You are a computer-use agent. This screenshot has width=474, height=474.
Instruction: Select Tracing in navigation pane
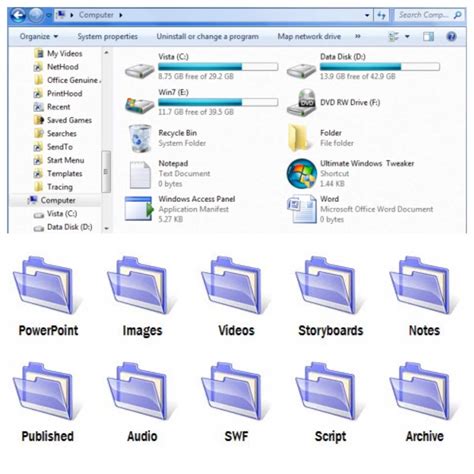(x=53, y=187)
